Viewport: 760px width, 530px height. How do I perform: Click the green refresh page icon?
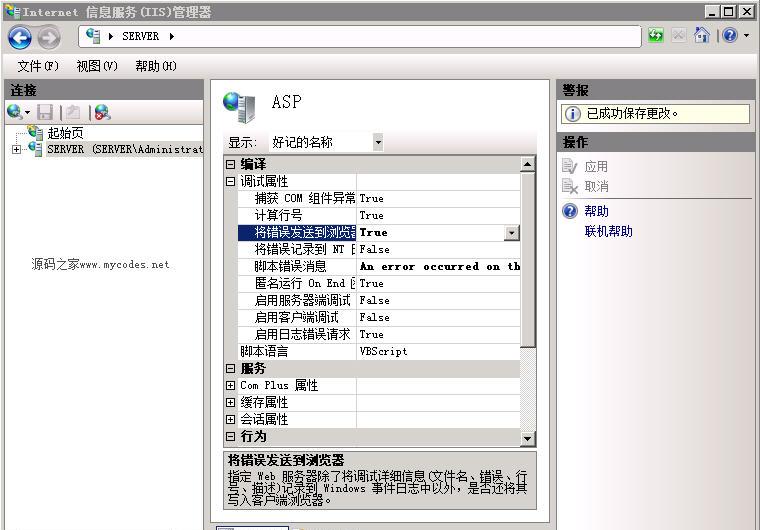tap(656, 35)
